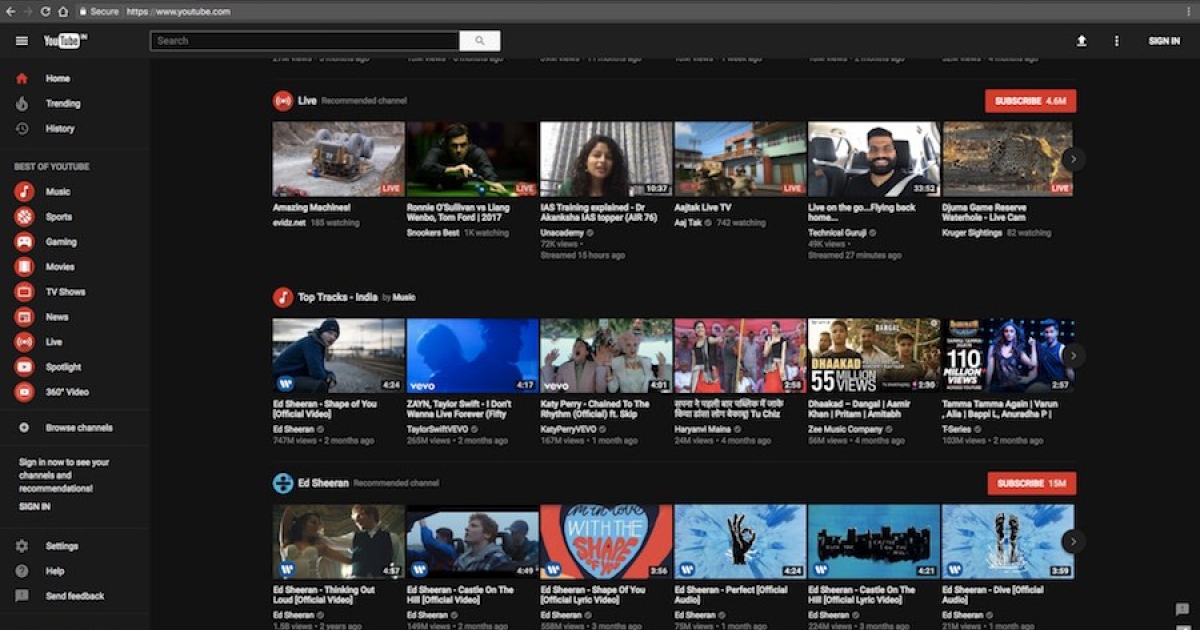
Task: Click the upload video icon
Action: tap(1081, 41)
